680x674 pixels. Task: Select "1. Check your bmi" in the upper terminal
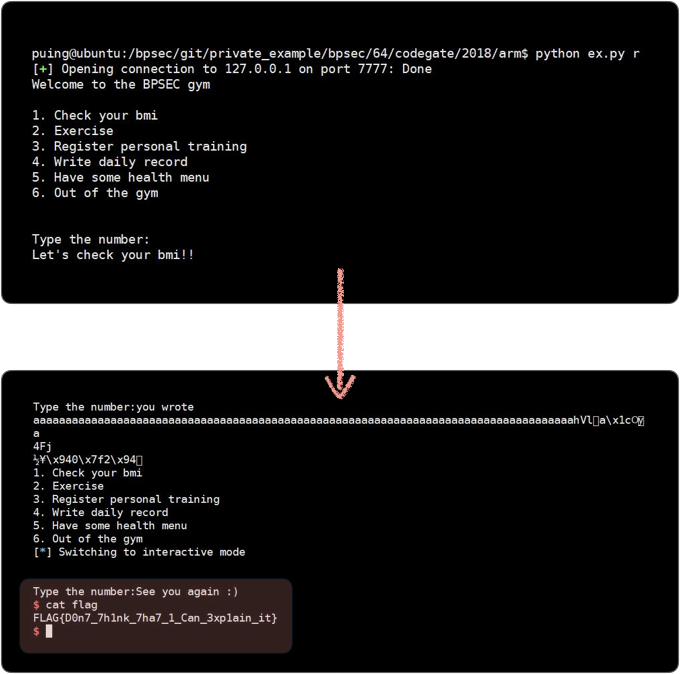(94, 115)
